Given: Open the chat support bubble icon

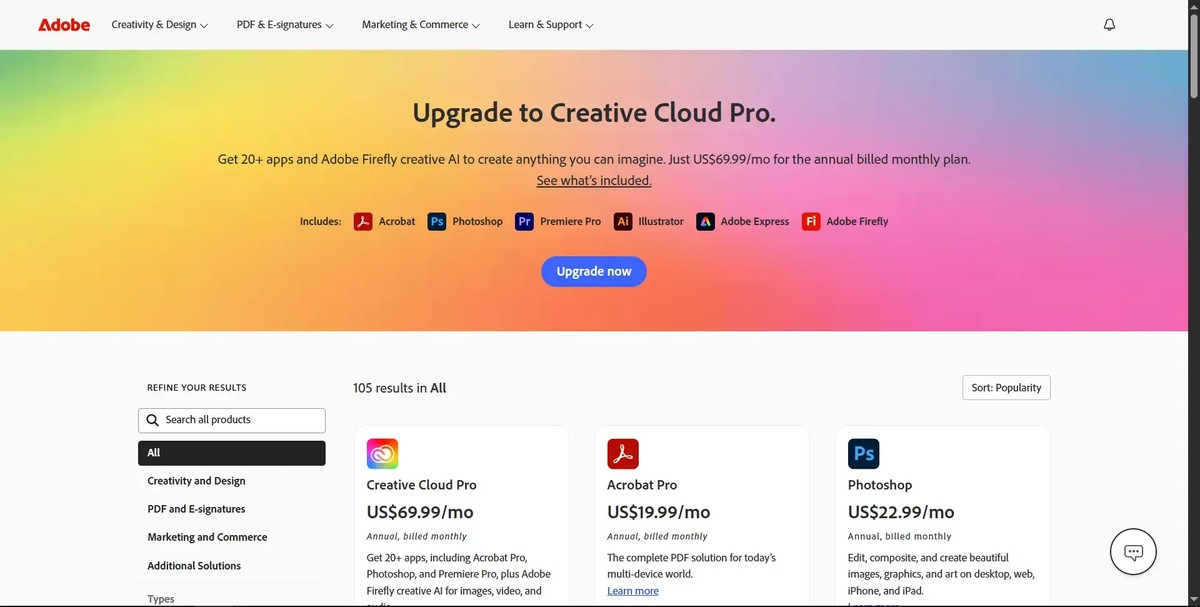Looking at the screenshot, I should 1133,552.
